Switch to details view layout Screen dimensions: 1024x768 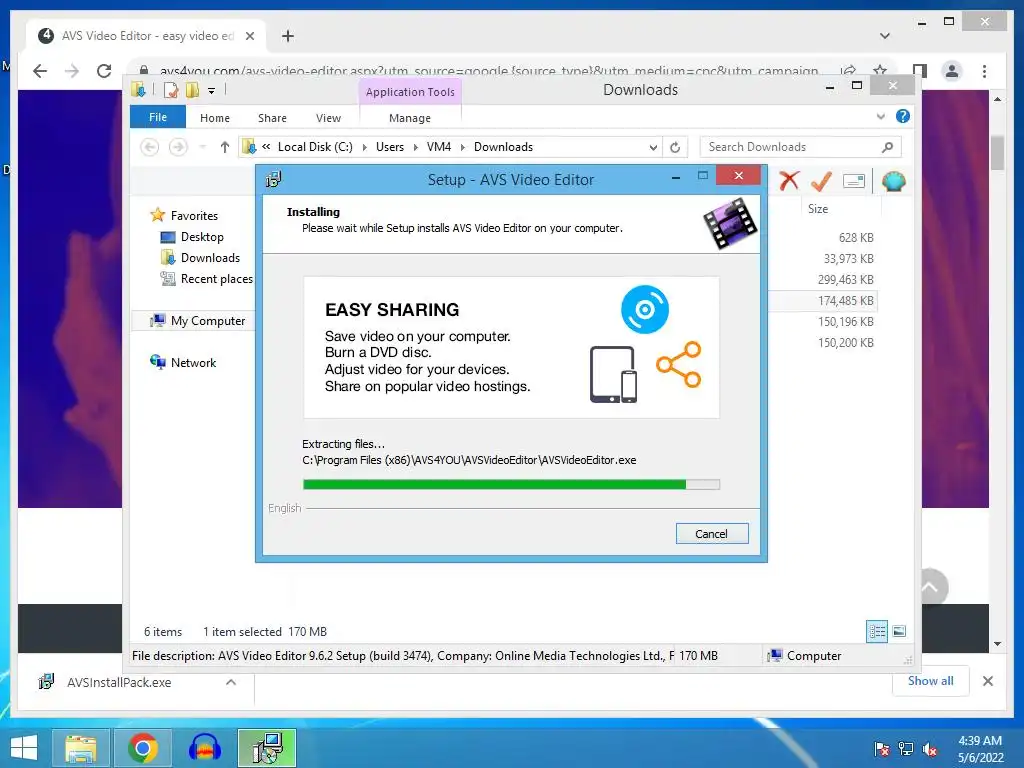point(877,632)
